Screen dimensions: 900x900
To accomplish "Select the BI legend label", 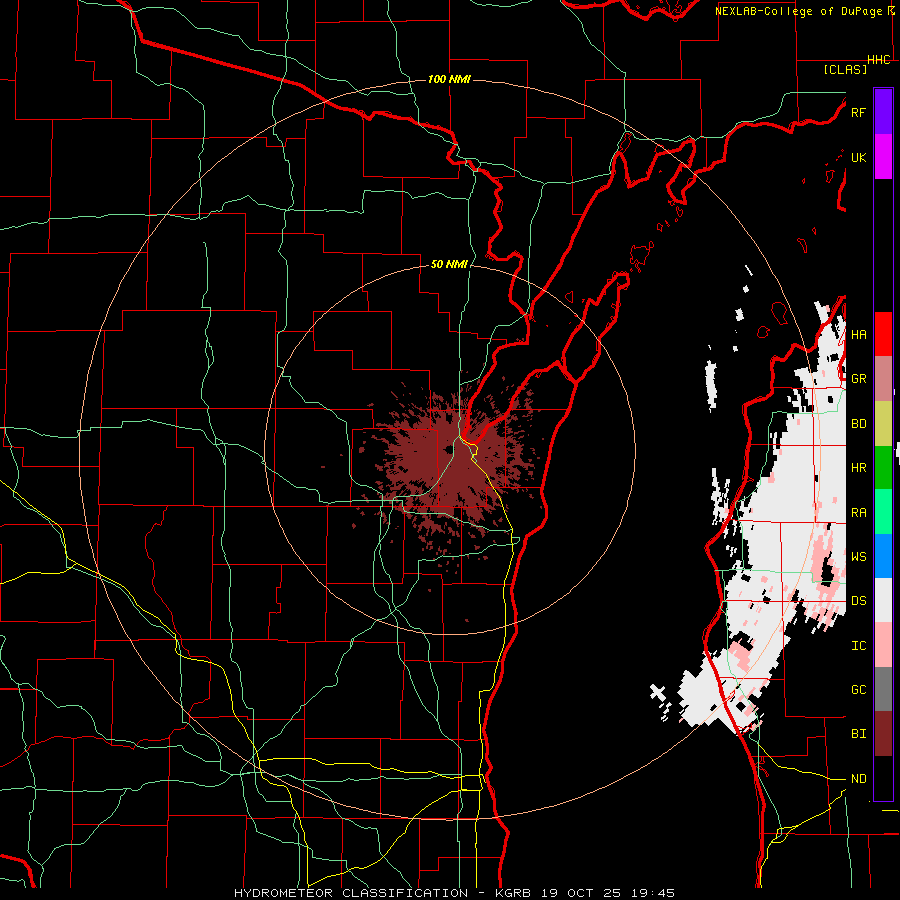I will (858, 734).
